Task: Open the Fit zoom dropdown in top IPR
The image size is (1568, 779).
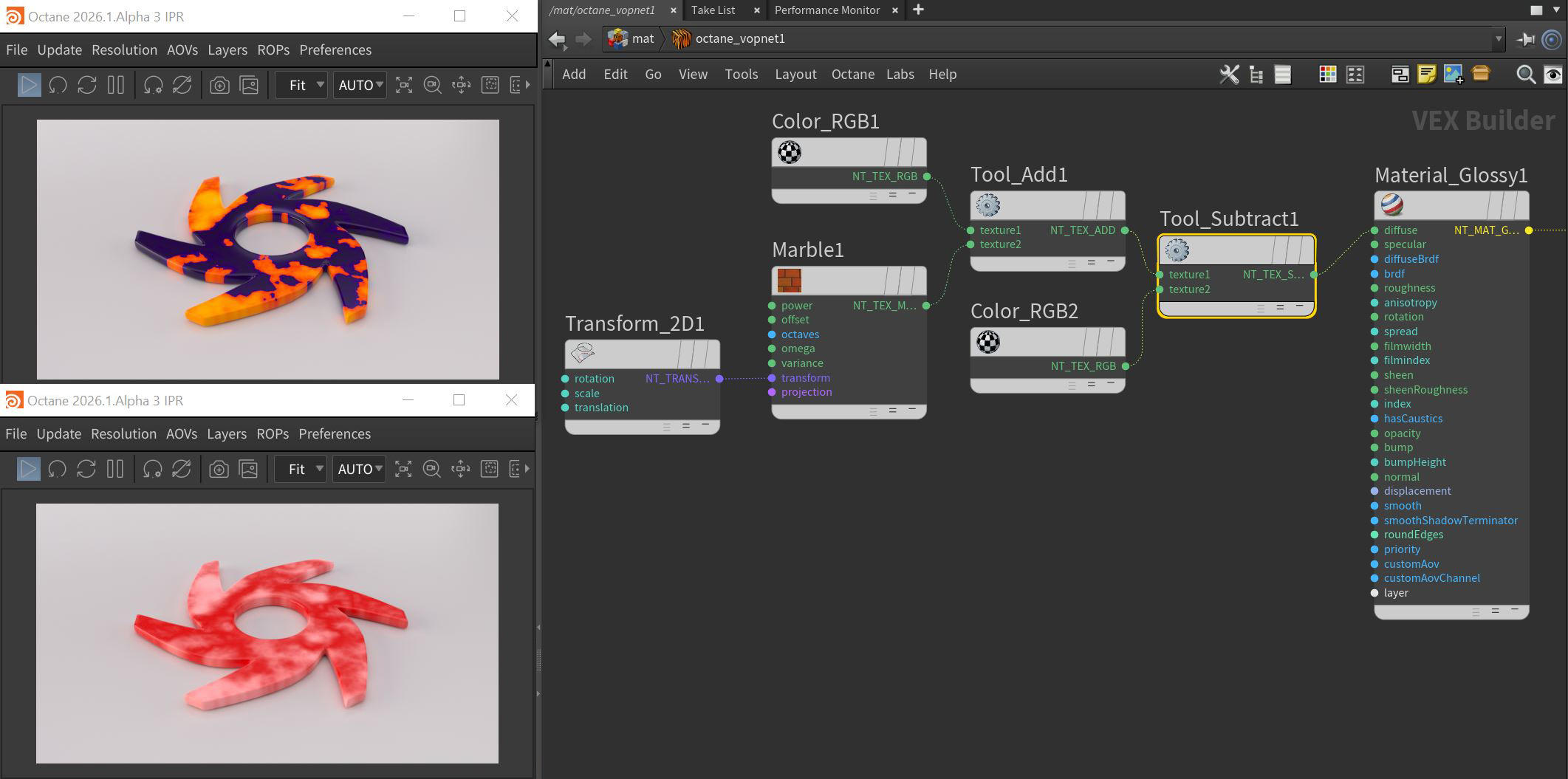Action: click(x=302, y=86)
